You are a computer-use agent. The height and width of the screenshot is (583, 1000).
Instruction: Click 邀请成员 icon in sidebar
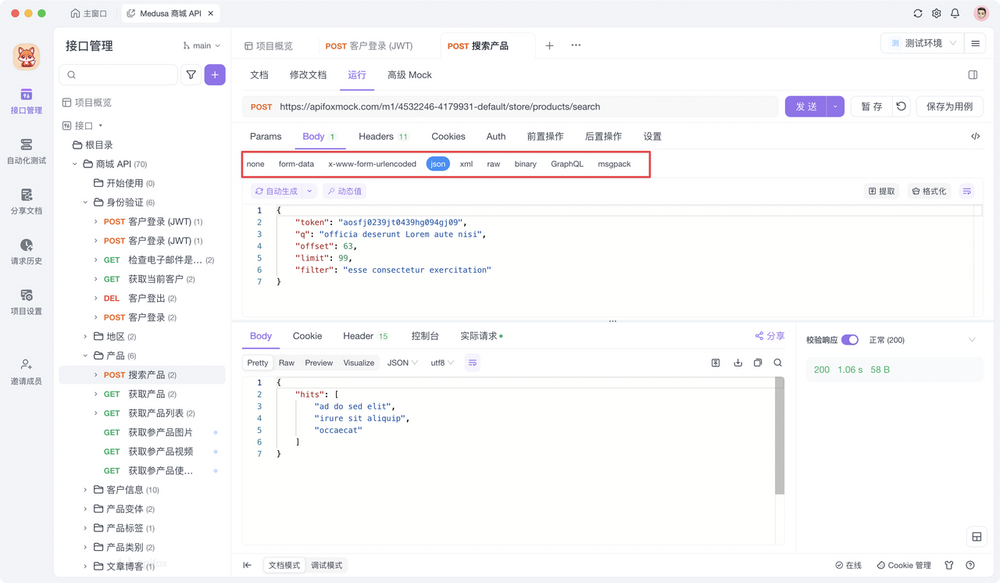pos(26,364)
